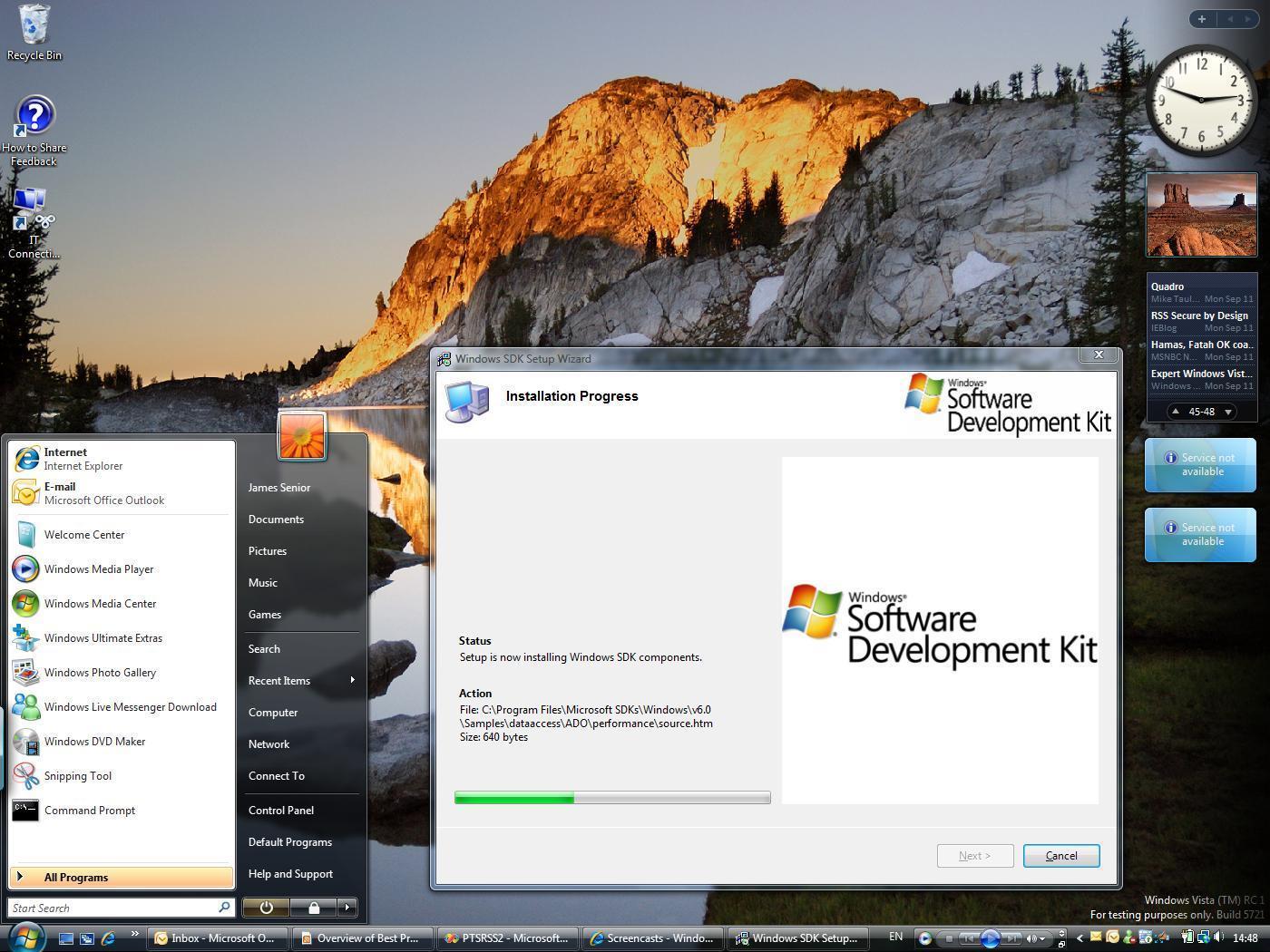Screen dimensions: 1270x952
Task: Open How to Share Feedback shortcut
Action: [x=34, y=131]
